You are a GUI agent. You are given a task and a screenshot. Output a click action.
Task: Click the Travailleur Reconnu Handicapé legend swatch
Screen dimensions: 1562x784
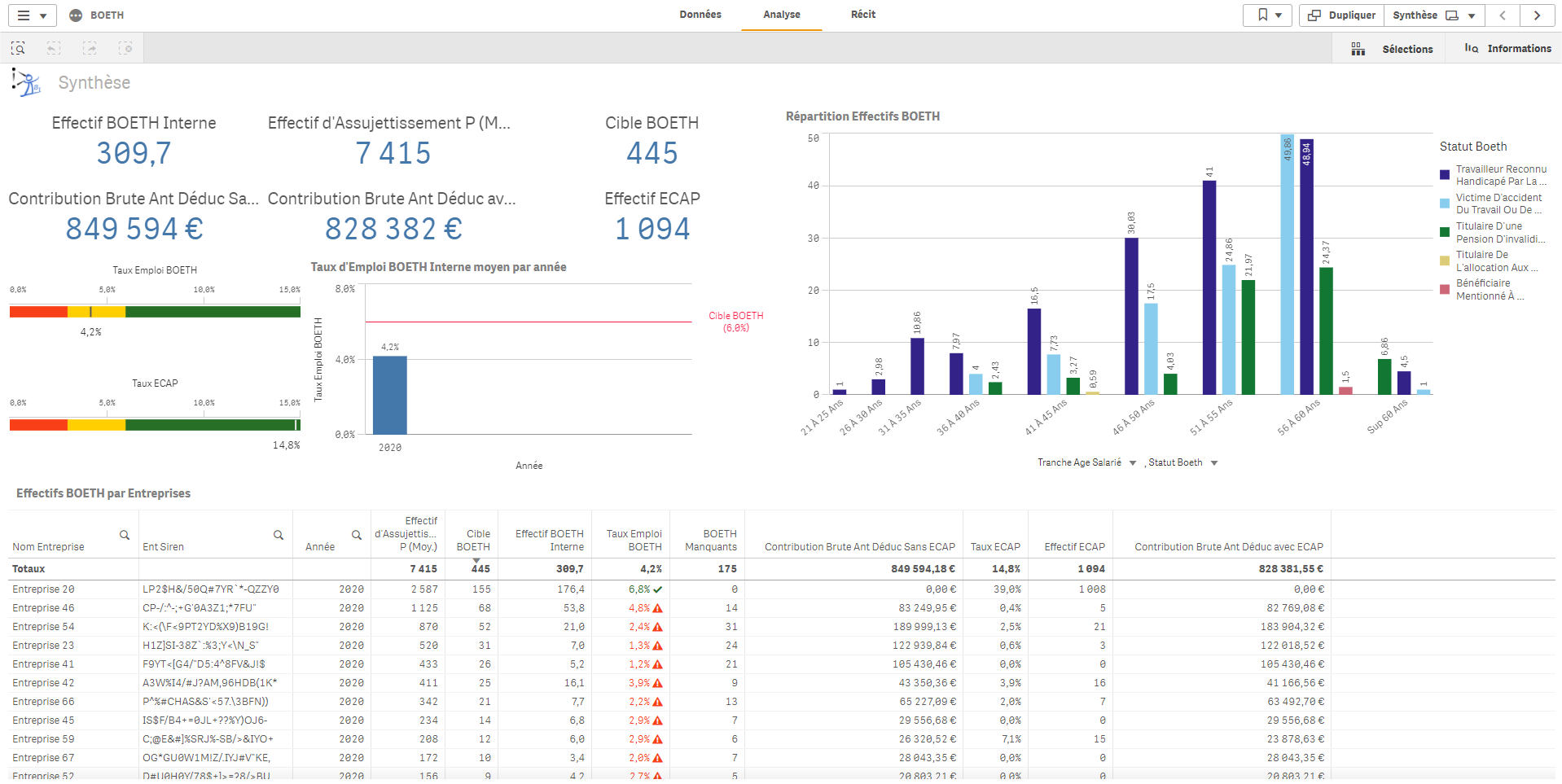tap(1445, 175)
